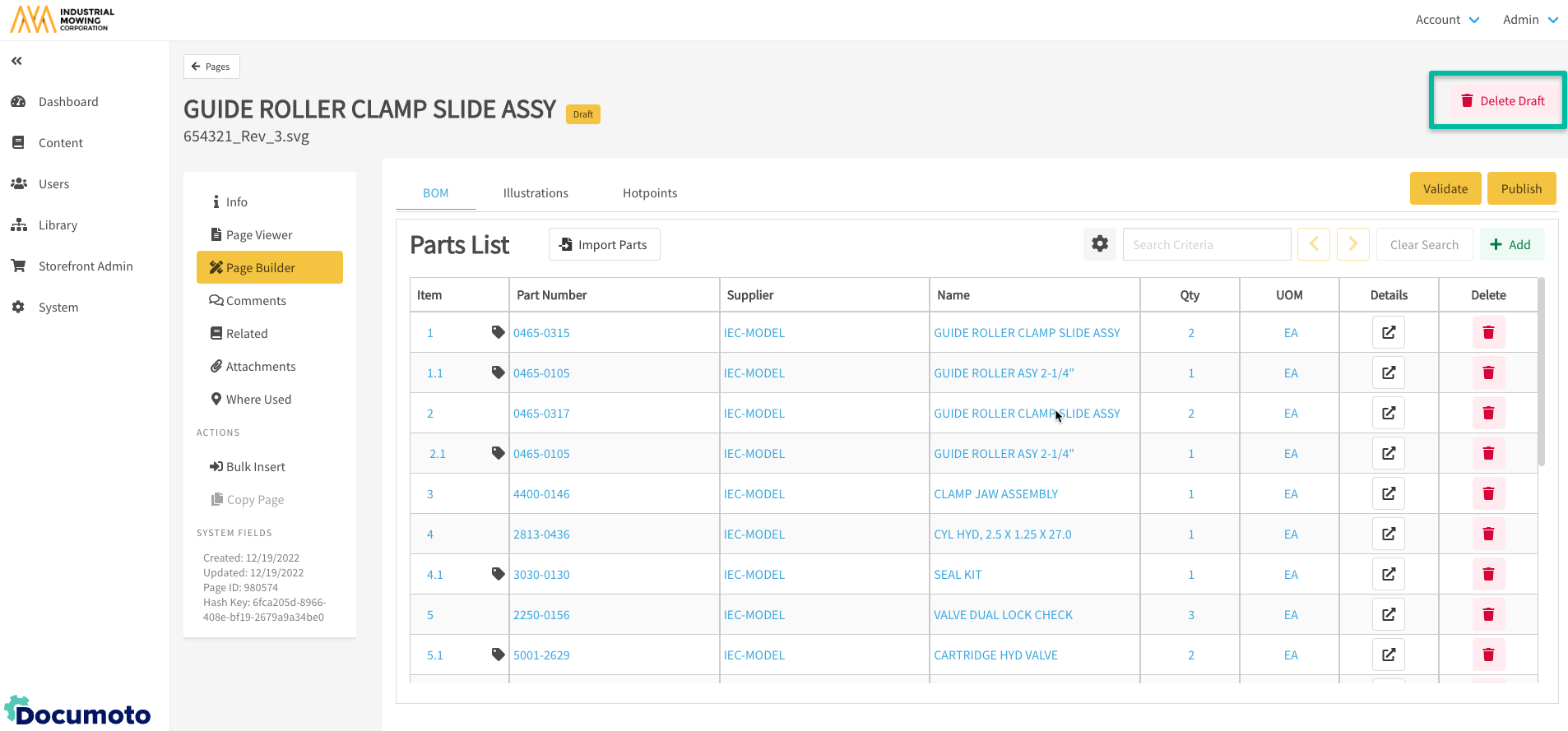Open details for CLAMP JAW ASSEMBLY row
This screenshot has height=731, width=1568.
pos(1388,493)
